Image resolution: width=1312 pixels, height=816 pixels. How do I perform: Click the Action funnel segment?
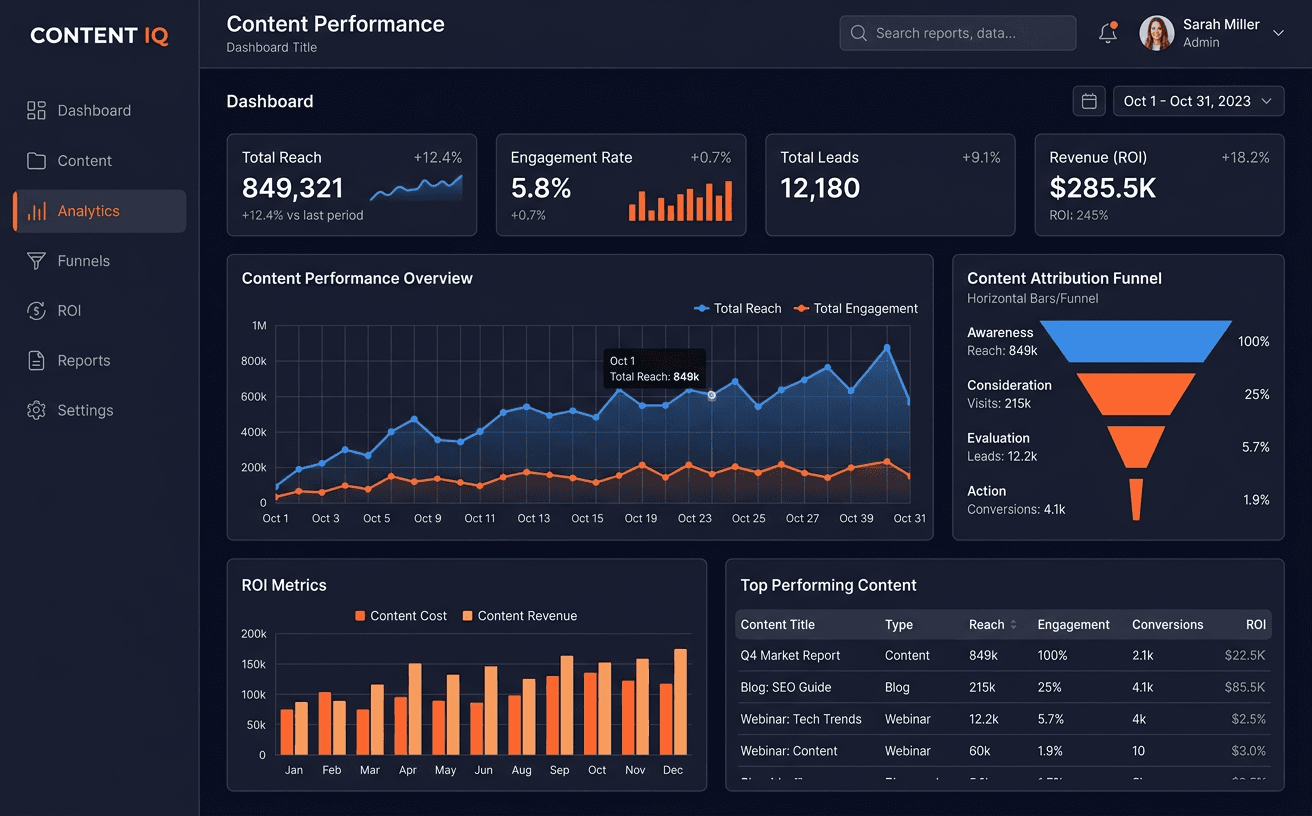[x=1136, y=500]
